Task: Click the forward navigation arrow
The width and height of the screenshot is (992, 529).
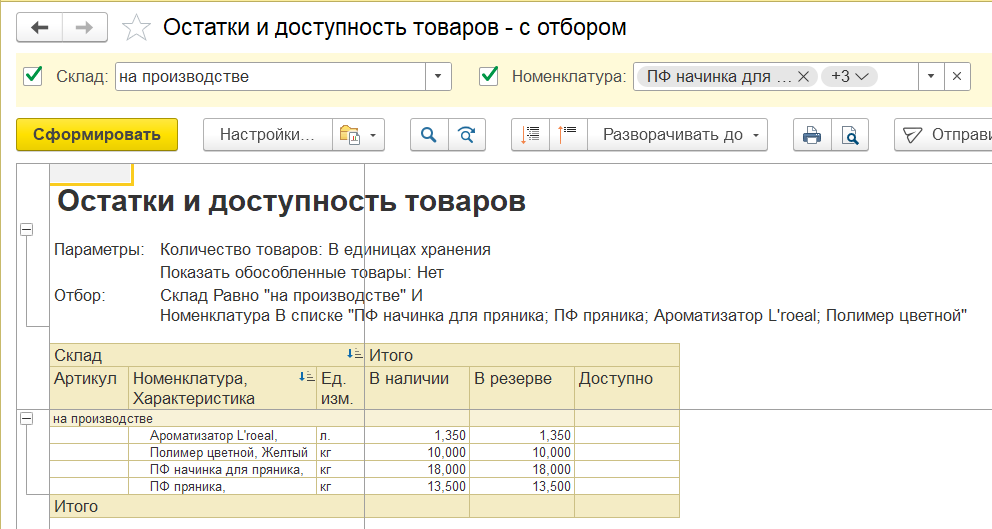Action: pos(84,27)
